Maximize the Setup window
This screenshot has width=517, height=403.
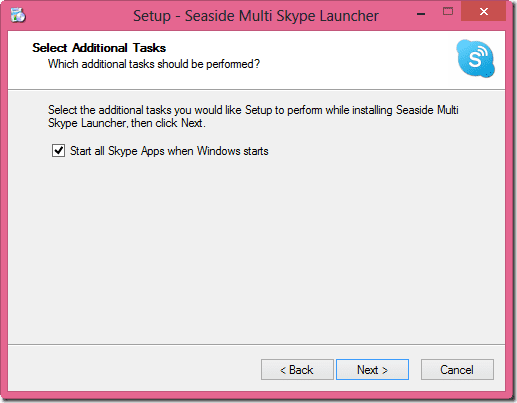point(448,12)
